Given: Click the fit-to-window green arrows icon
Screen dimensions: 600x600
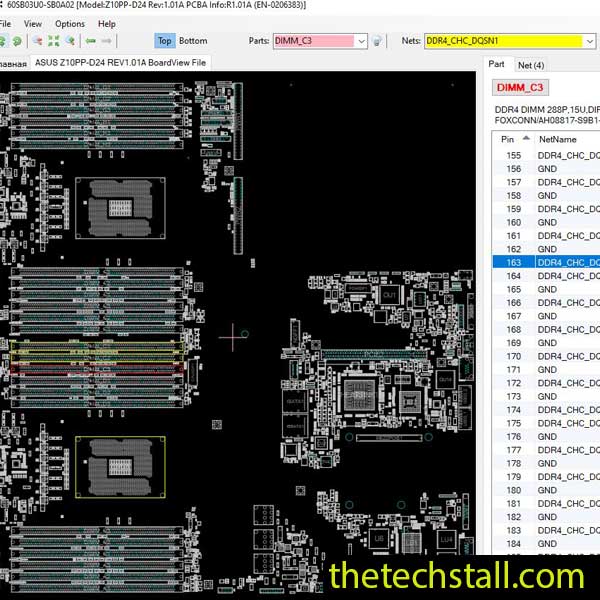Looking at the screenshot, I should (x=54, y=41).
